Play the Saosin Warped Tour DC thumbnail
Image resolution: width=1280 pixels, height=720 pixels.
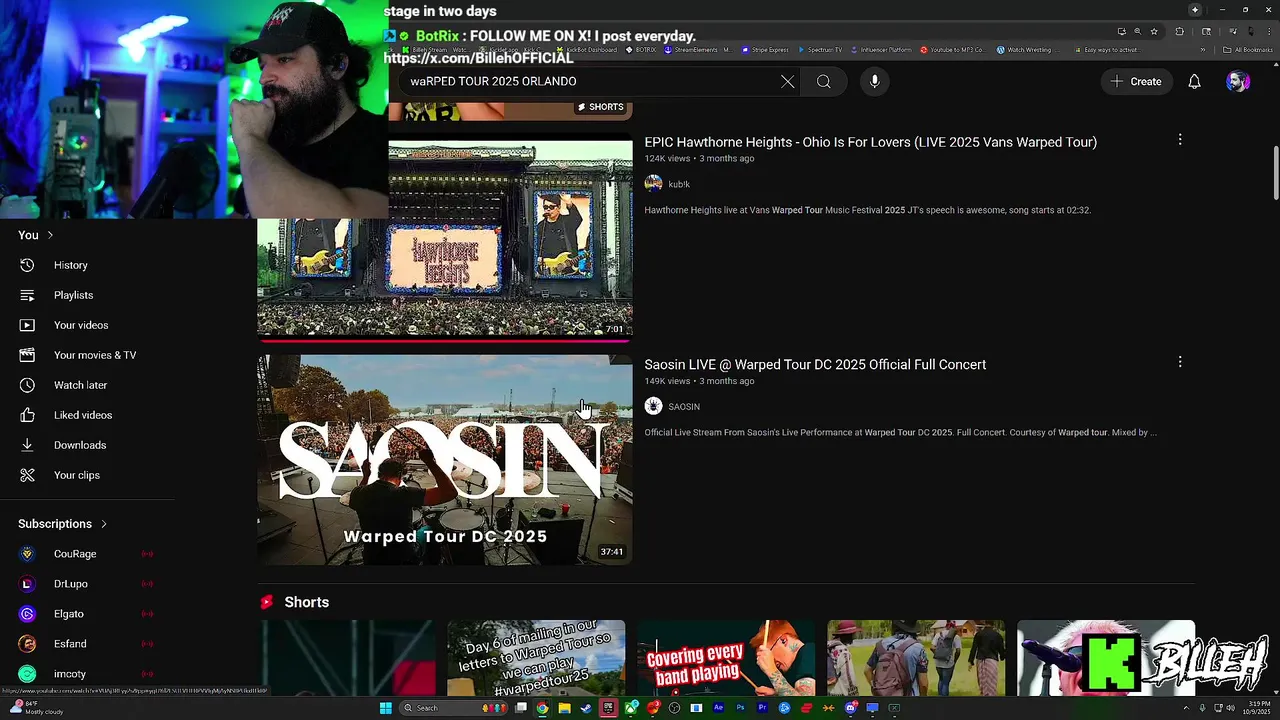(445, 460)
